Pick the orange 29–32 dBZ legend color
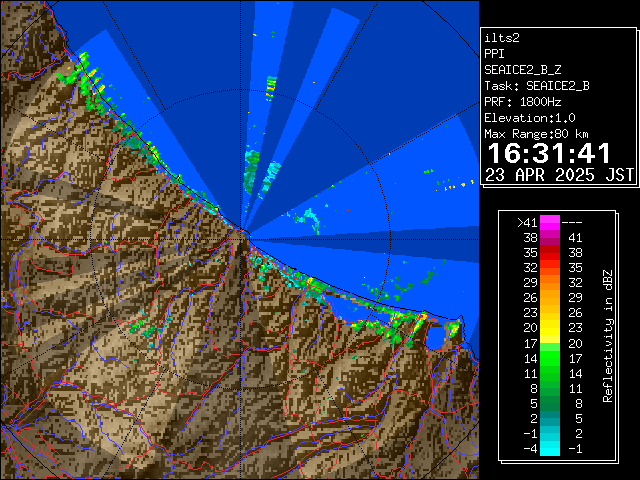 [550, 283]
